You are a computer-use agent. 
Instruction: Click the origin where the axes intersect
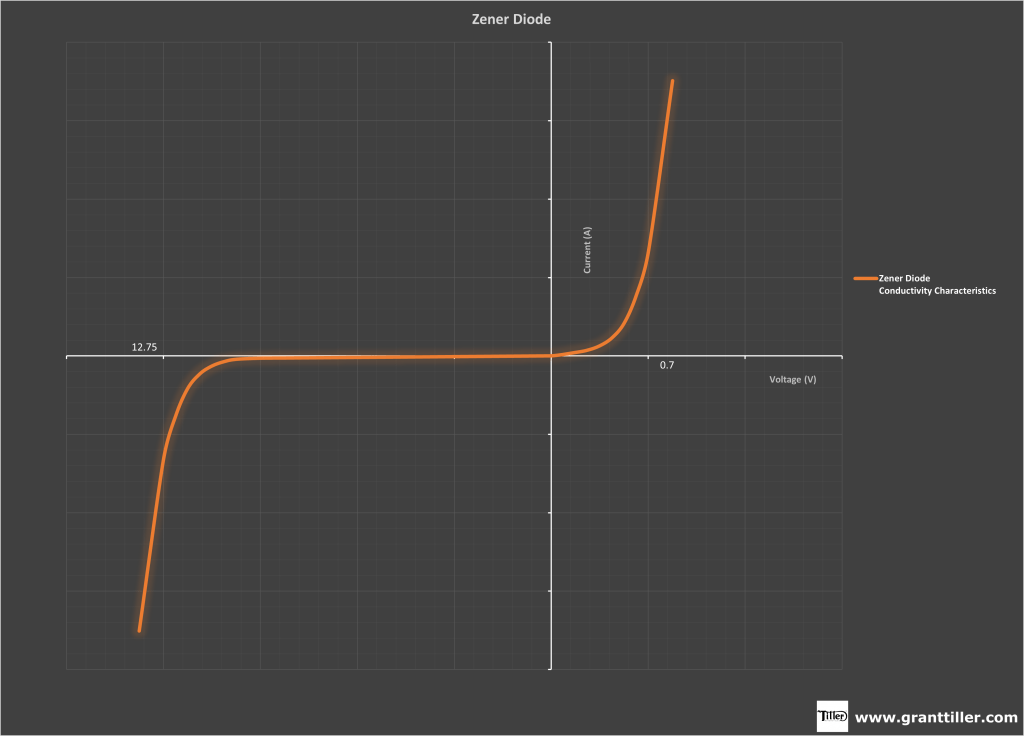[551, 355]
